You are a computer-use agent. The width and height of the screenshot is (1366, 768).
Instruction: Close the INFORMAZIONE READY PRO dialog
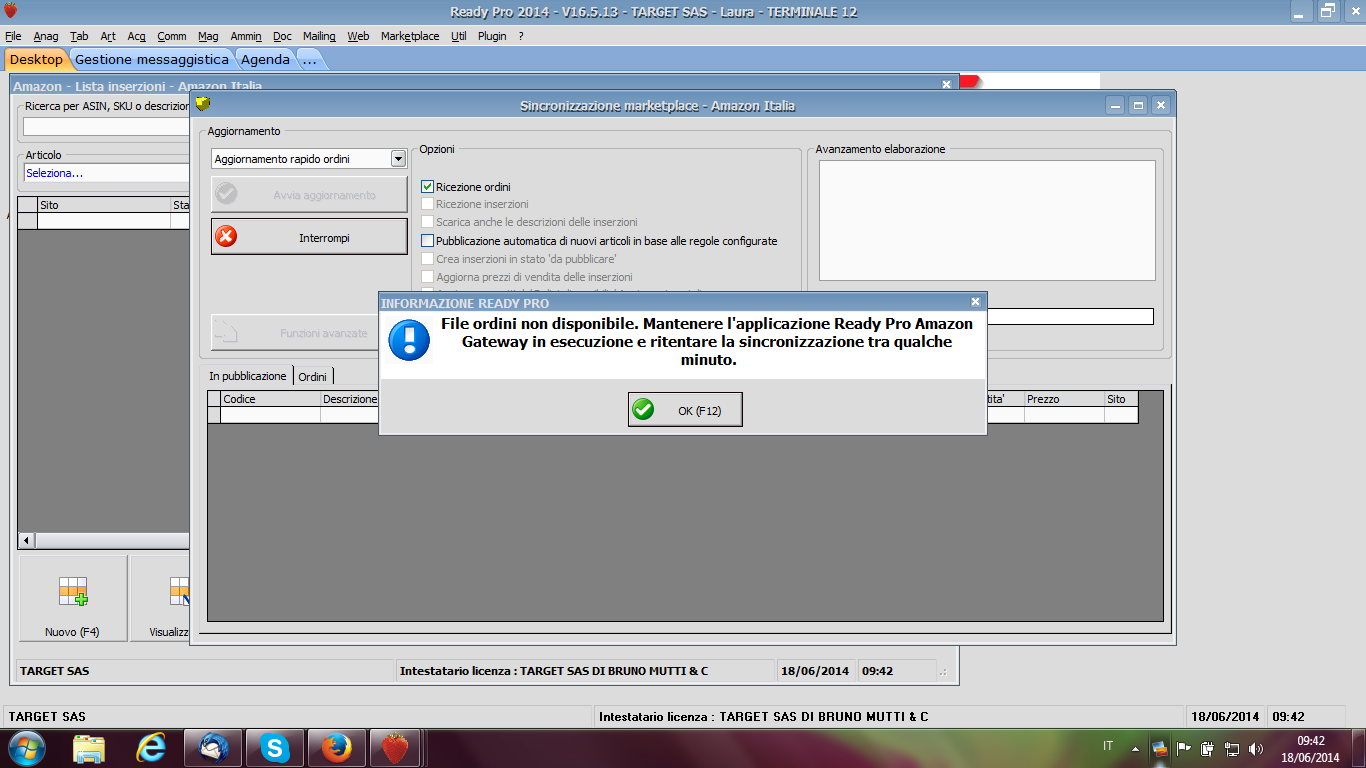[975, 302]
